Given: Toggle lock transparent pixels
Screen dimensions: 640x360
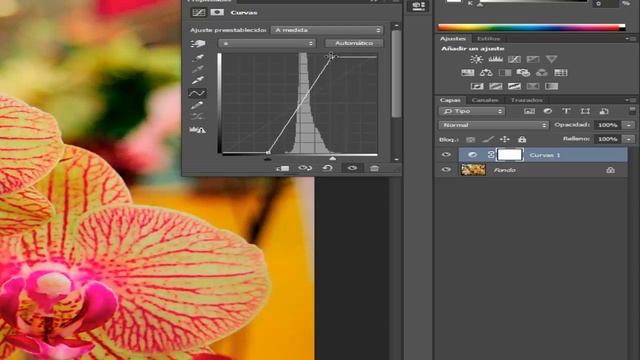Looking at the screenshot, I should [471, 140].
